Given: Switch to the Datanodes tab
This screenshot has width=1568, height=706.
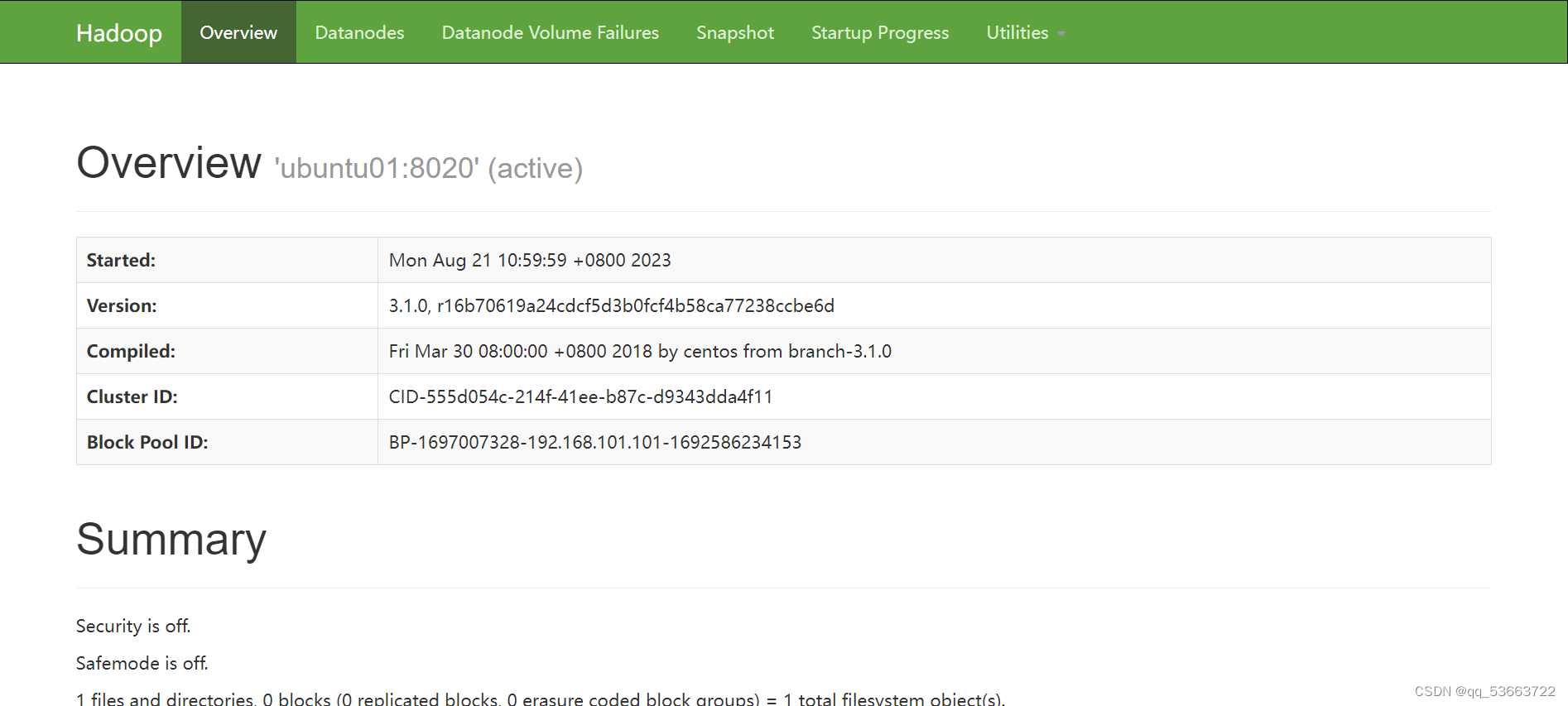Looking at the screenshot, I should pos(359,32).
